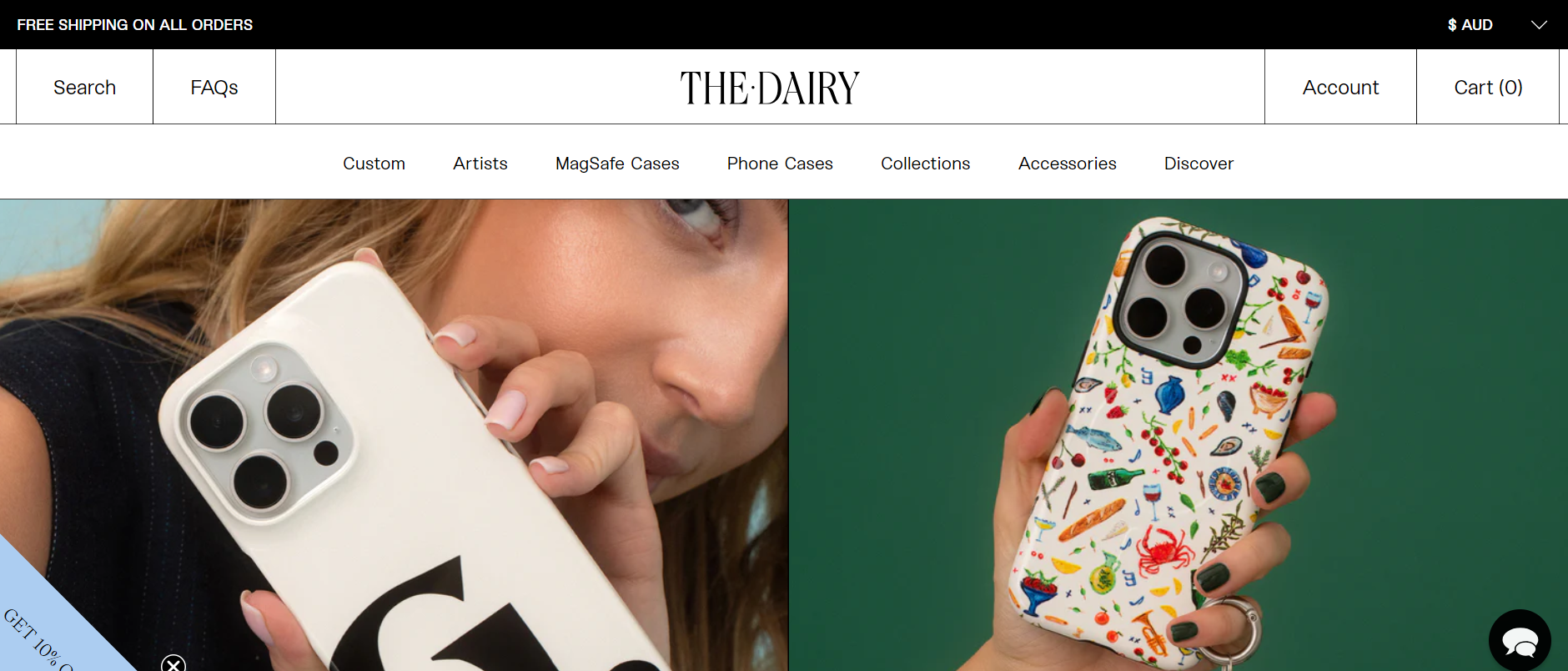Screen dimensions: 1568x671
Task: View the Cart (0)
Action: tap(1488, 87)
